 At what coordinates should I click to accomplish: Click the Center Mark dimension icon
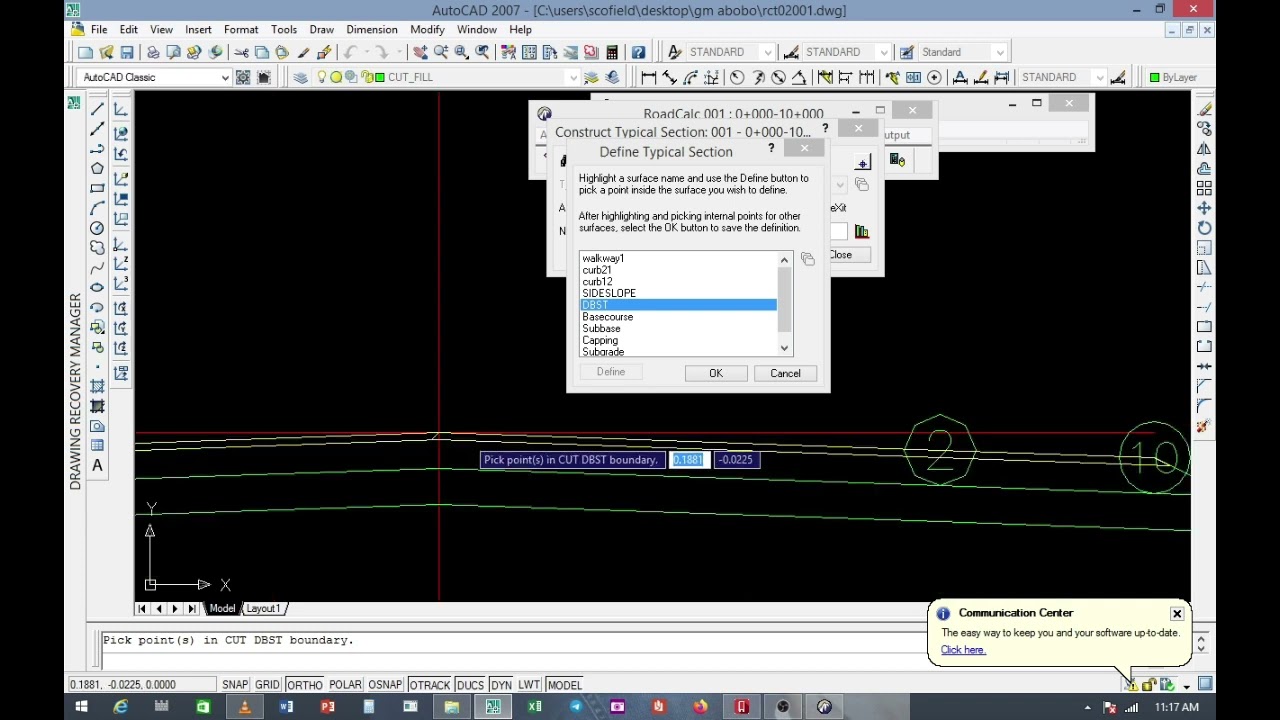[x=934, y=77]
